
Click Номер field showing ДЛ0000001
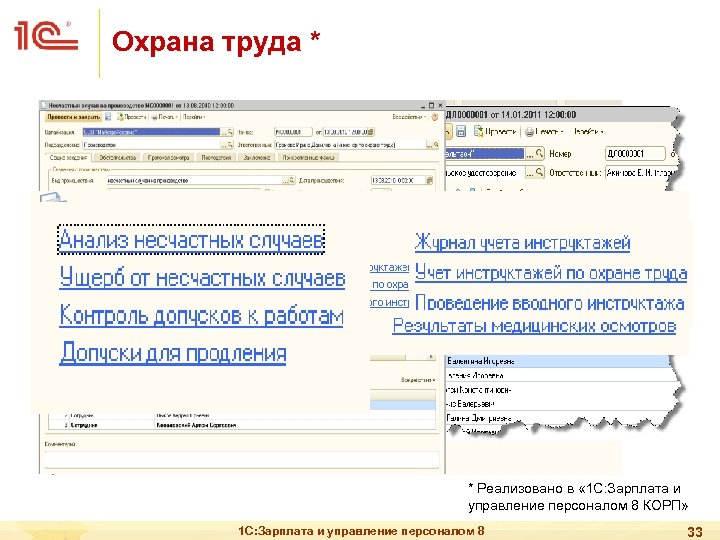635,153
